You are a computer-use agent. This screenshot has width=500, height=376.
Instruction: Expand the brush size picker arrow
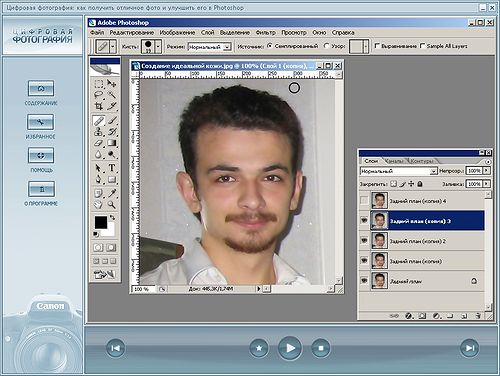coord(158,46)
